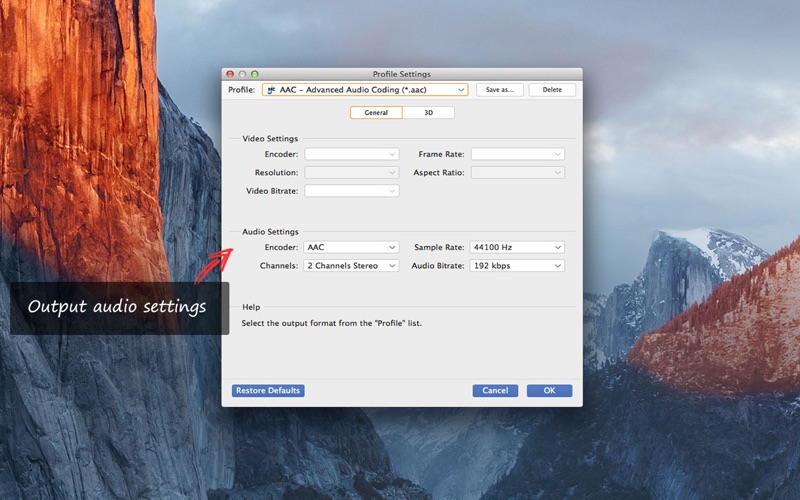Viewport: 800px width, 500px height.
Task: Click Restore Defaults
Action: pos(268,391)
